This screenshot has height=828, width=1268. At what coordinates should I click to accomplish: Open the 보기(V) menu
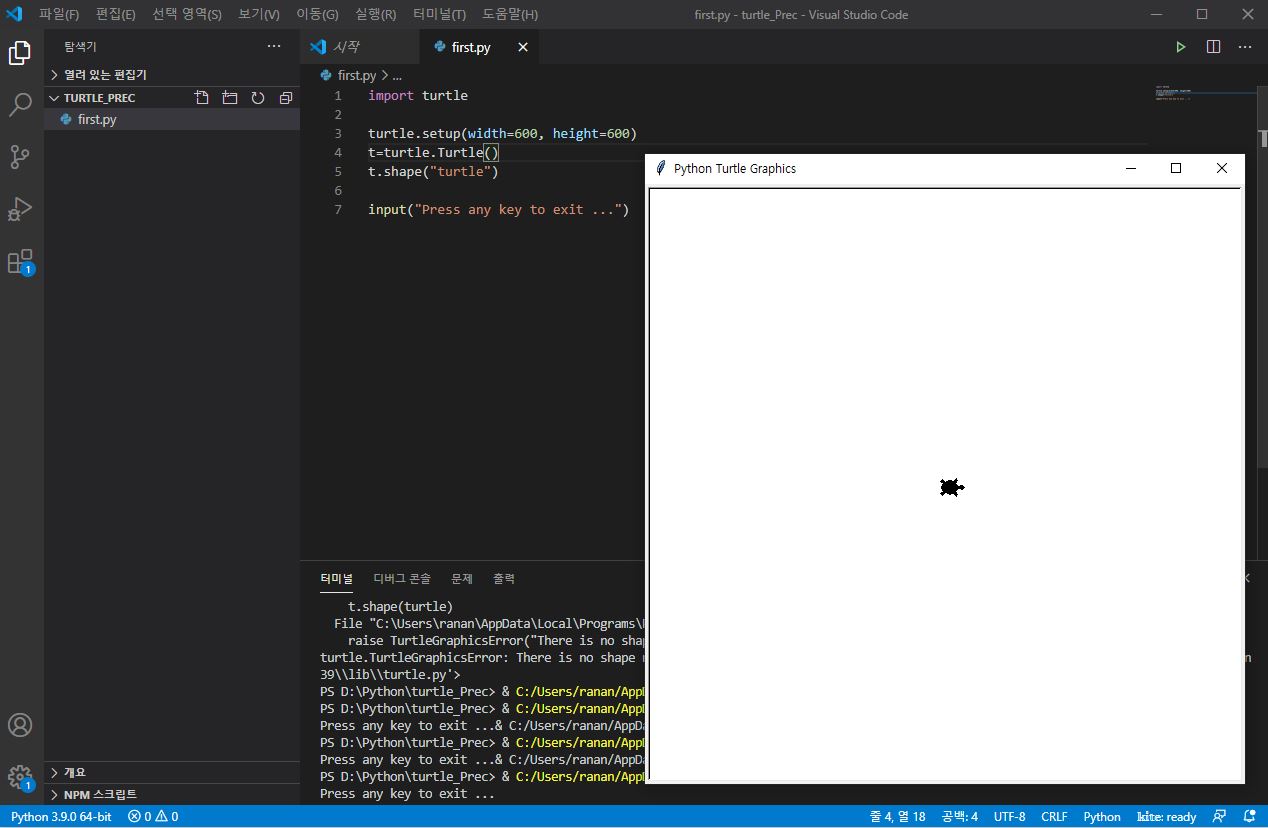pyautogui.click(x=259, y=14)
